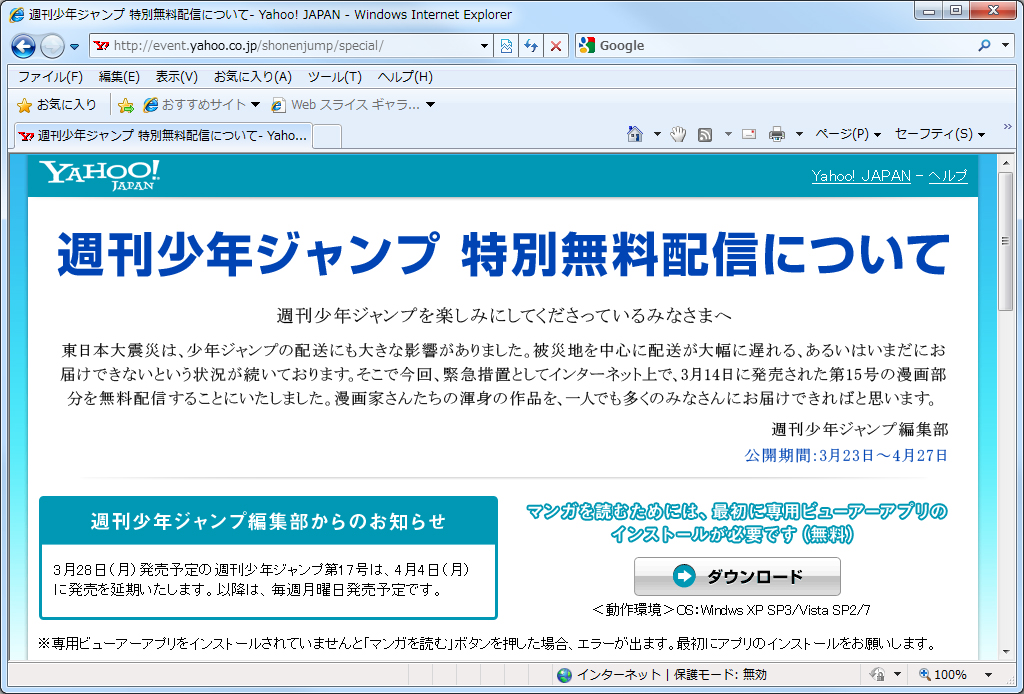The height and width of the screenshot is (694, 1024).
Task: Navigate back to the previous page
Action: [x=22, y=46]
